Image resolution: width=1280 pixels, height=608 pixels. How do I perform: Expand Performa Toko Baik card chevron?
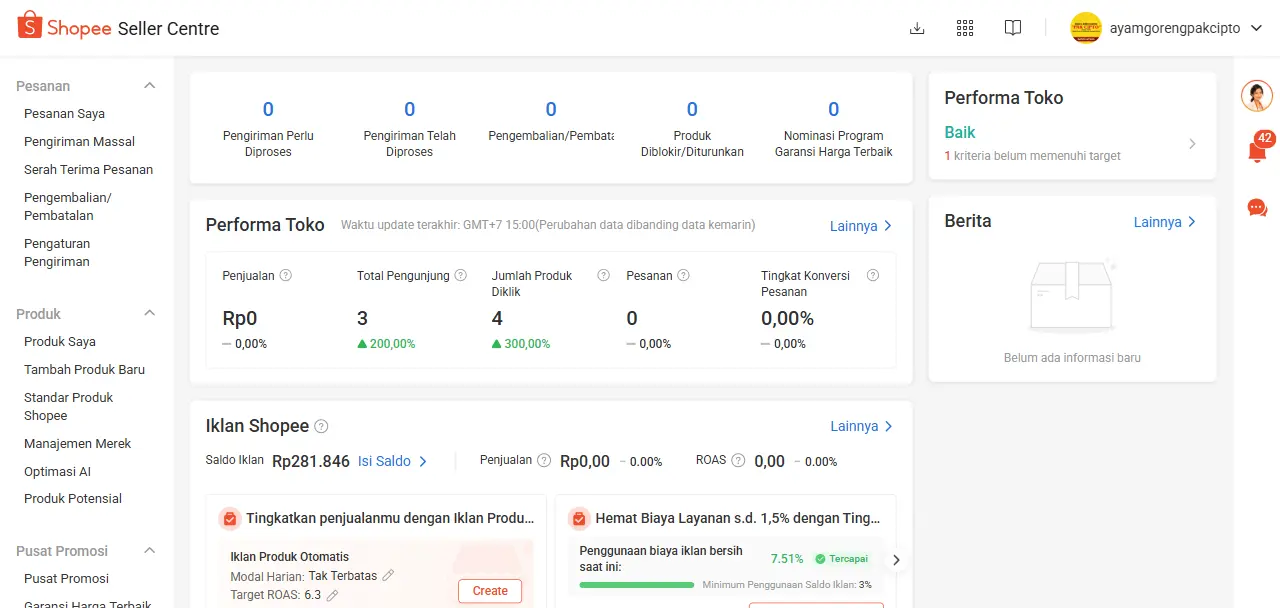click(x=1192, y=144)
